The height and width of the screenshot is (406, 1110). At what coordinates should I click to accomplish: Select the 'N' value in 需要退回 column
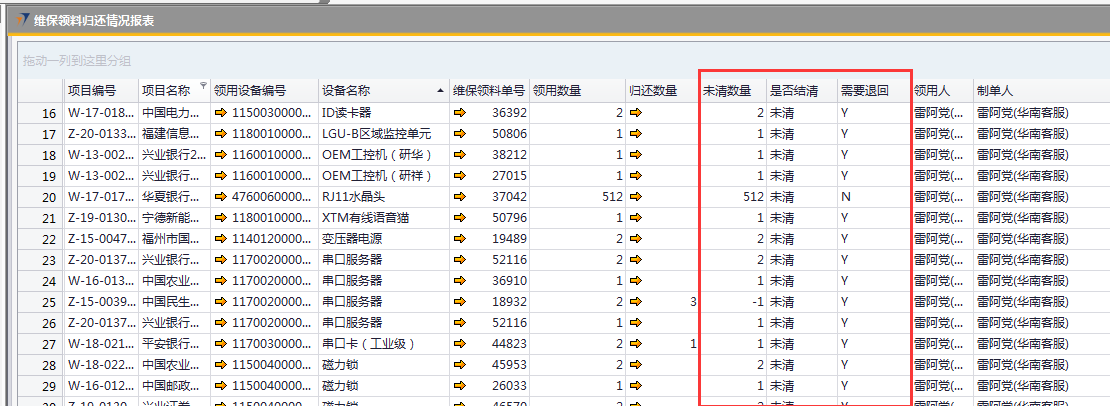click(x=846, y=197)
